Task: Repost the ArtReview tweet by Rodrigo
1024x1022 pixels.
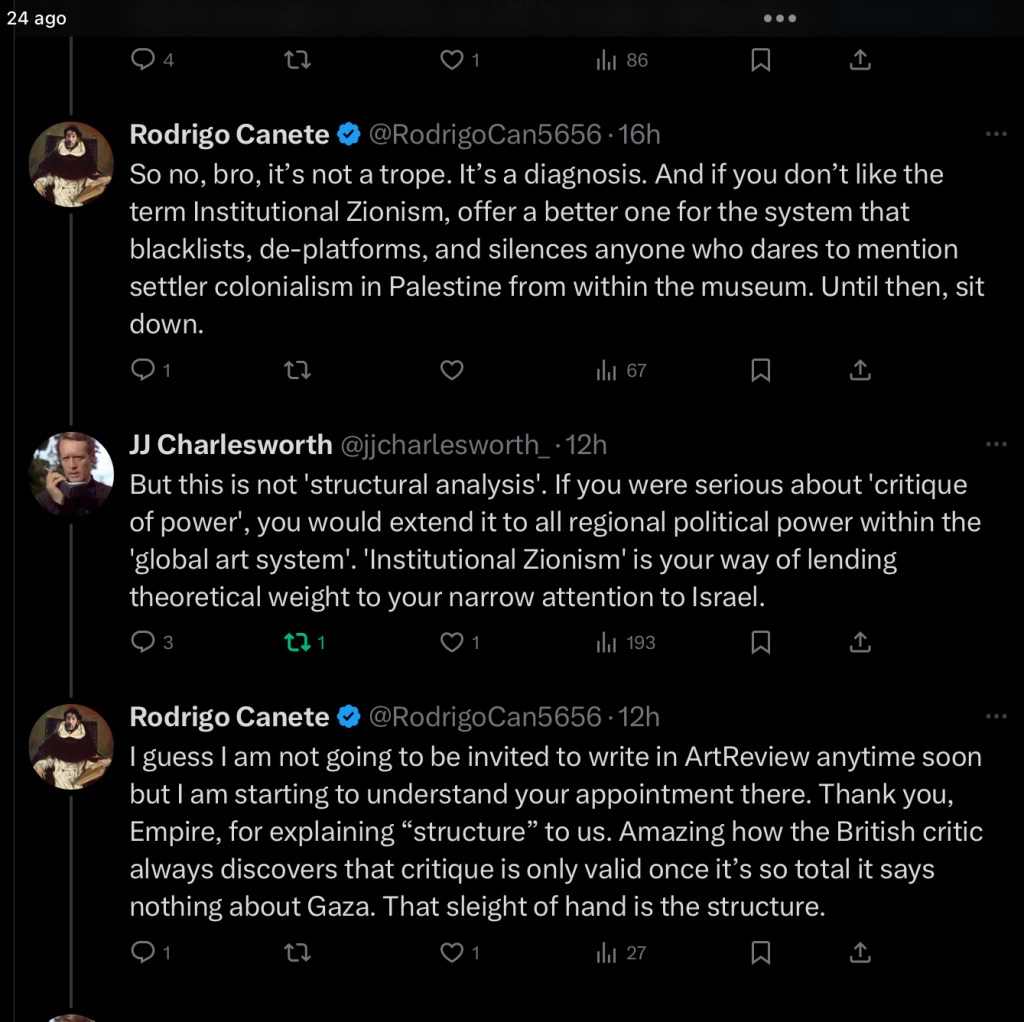Action: (x=297, y=953)
